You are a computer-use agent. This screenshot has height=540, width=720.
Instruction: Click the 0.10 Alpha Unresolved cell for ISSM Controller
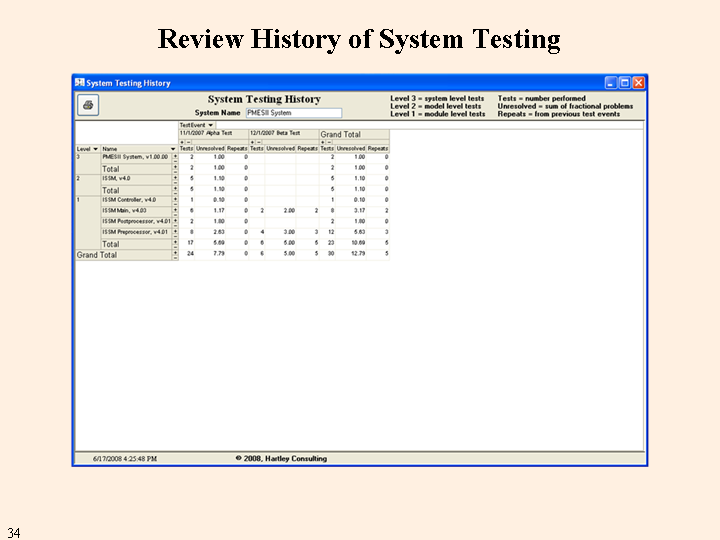coord(210,200)
